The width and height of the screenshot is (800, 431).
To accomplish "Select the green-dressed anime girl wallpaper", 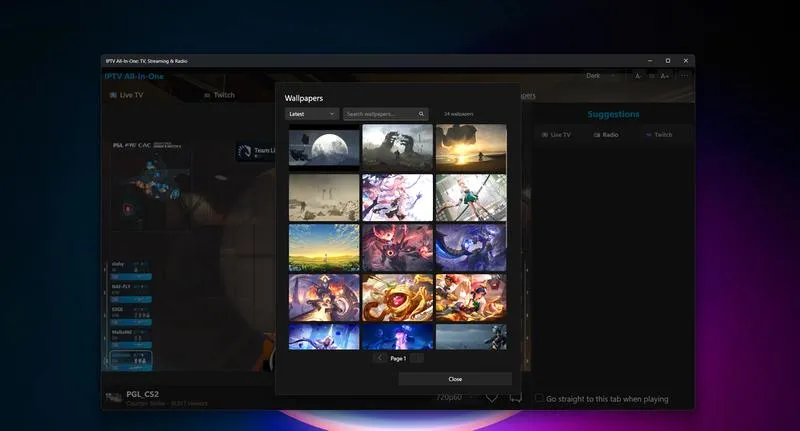I will (x=471, y=197).
